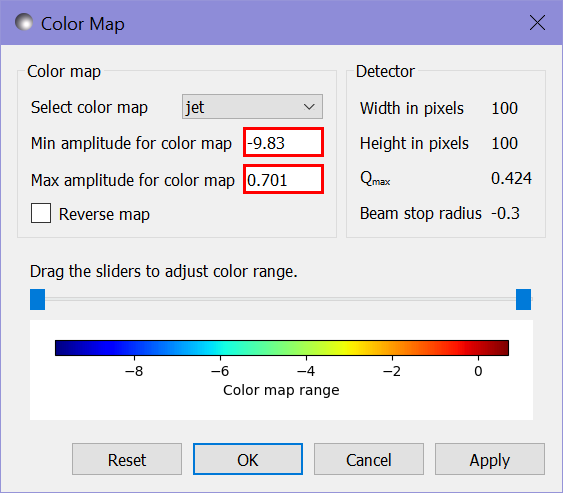Click the Qmax value 0.424

pyautogui.click(x=511, y=178)
